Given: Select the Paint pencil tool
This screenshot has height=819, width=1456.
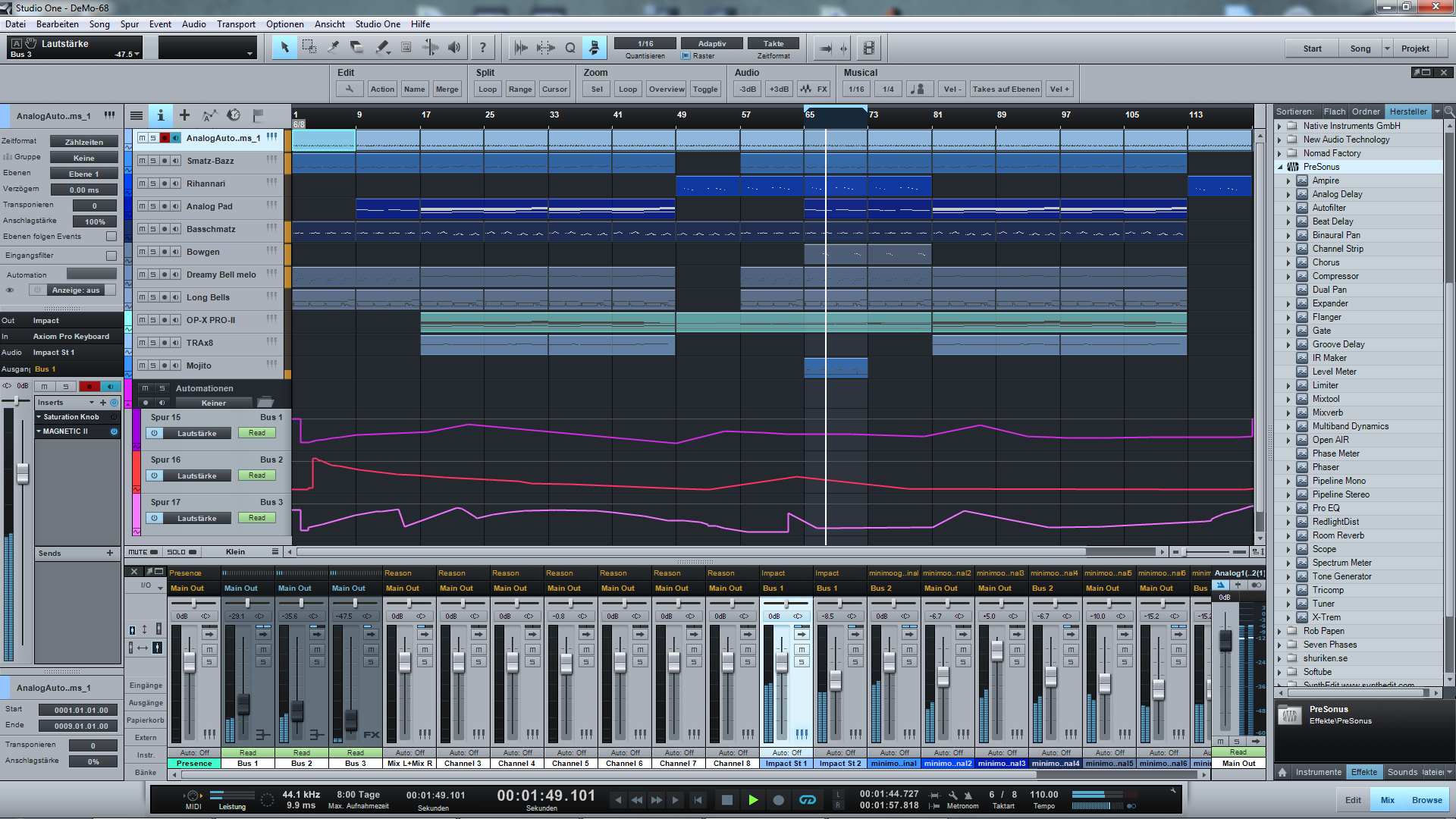Looking at the screenshot, I should 382,48.
